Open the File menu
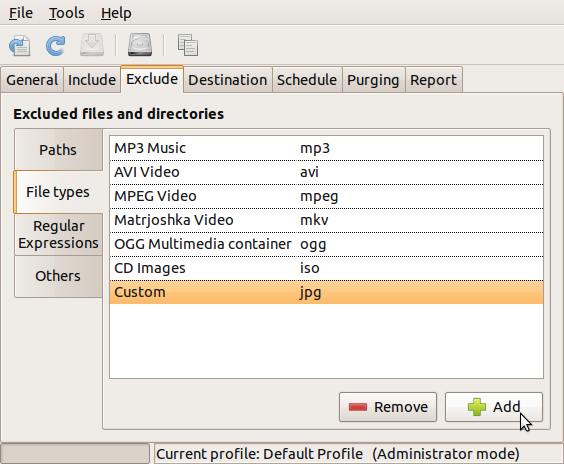 point(21,13)
